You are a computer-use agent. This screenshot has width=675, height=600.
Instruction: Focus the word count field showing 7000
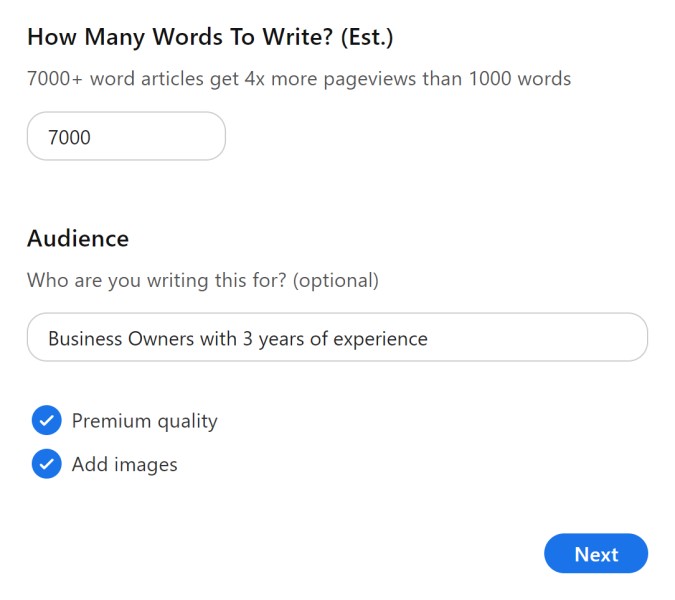pyautogui.click(x=126, y=136)
